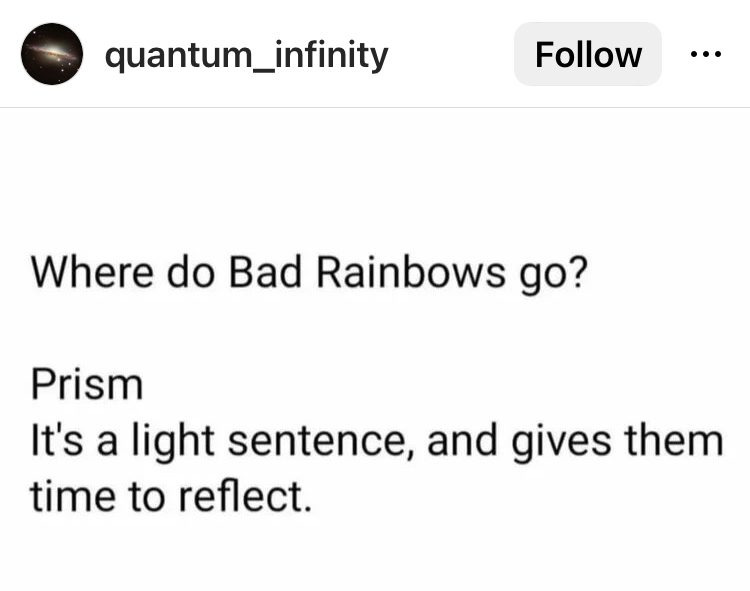750x591 pixels.
Task: Click the word 'light' in the punchline
Action: [173, 442]
